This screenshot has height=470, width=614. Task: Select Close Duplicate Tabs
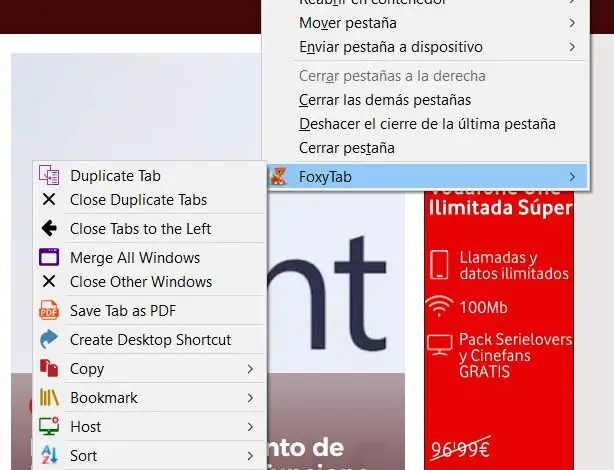tap(150, 200)
